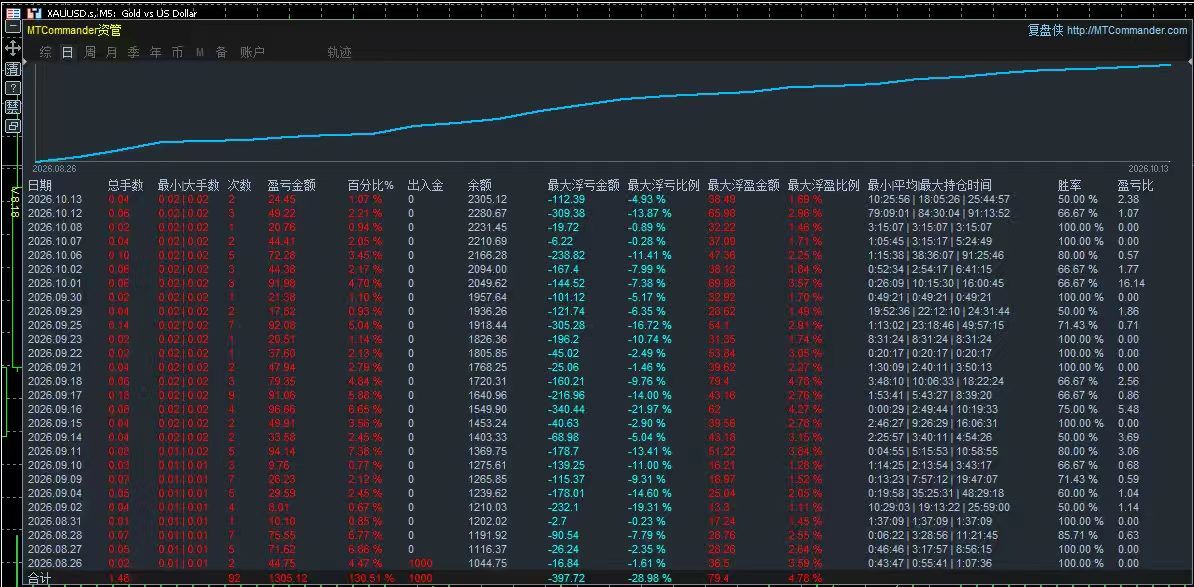Viewport: 1194px width, 587px height.
Task: Click the balance value 1640.96
Action: point(487,395)
